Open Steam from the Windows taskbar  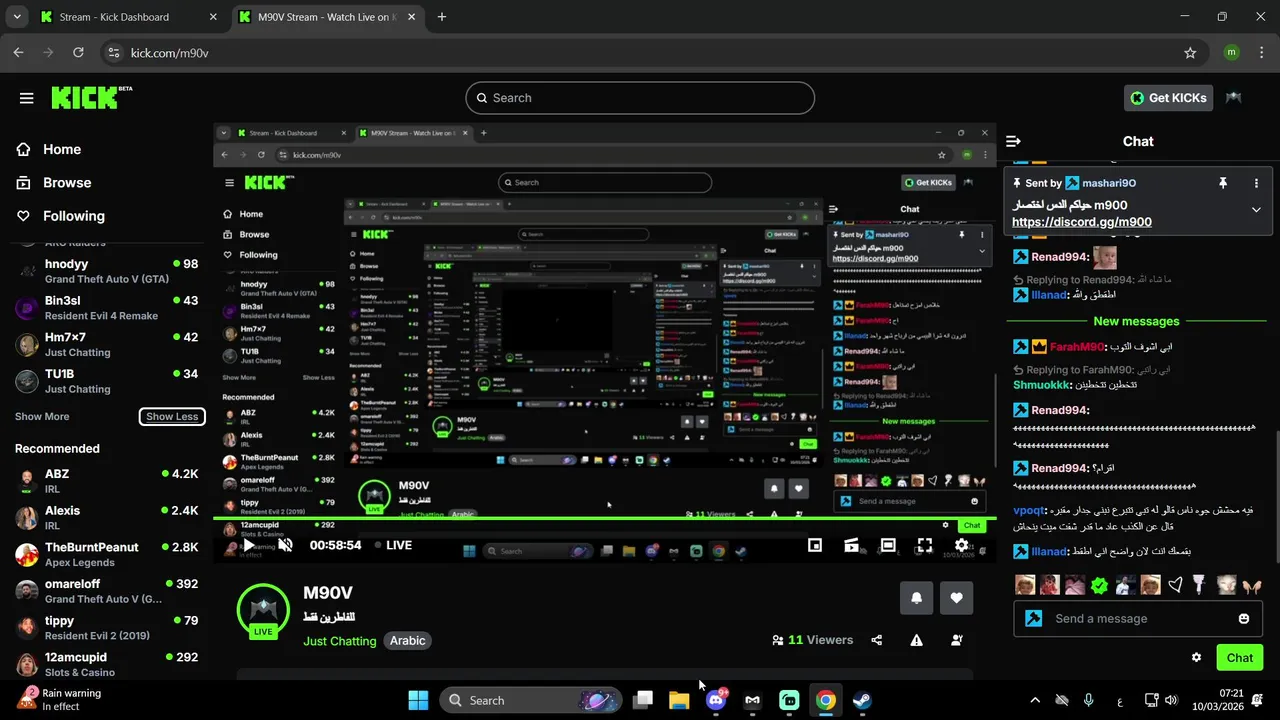pyautogui.click(x=861, y=700)
